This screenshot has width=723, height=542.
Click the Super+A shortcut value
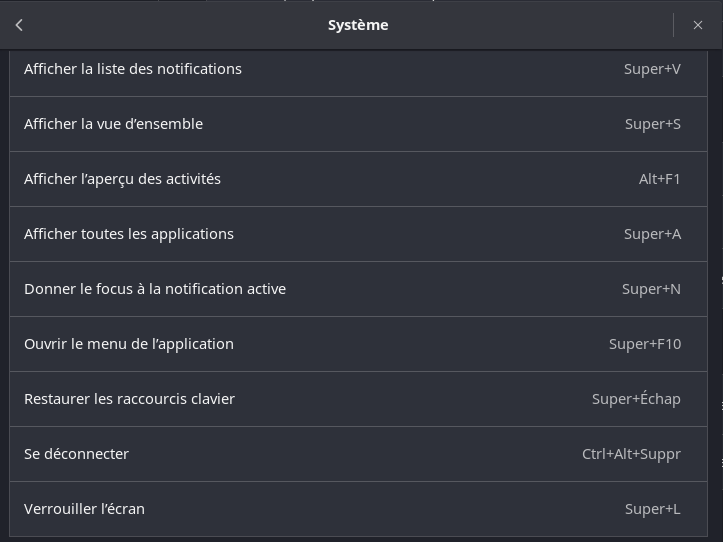pos(652,234)
